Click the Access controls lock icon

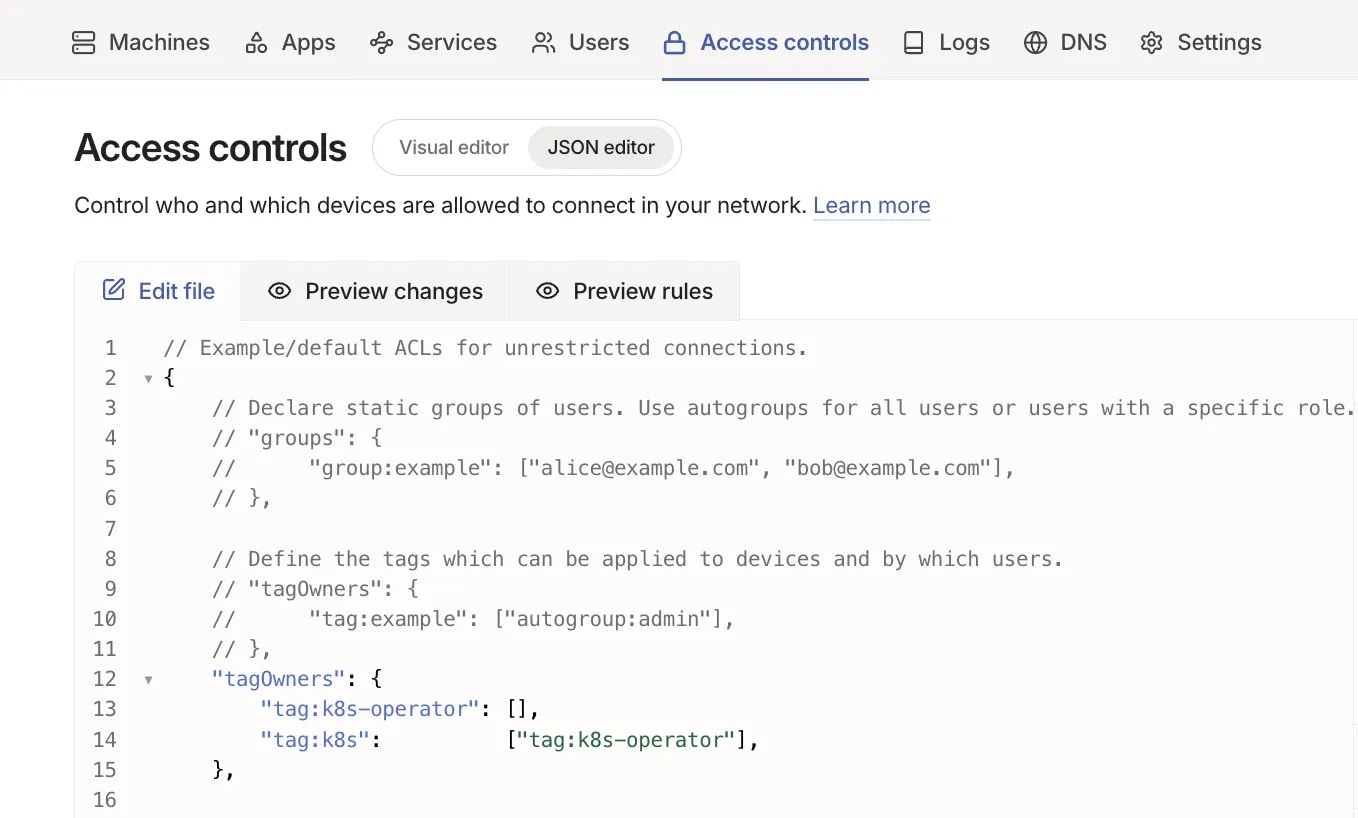point(675,43)
